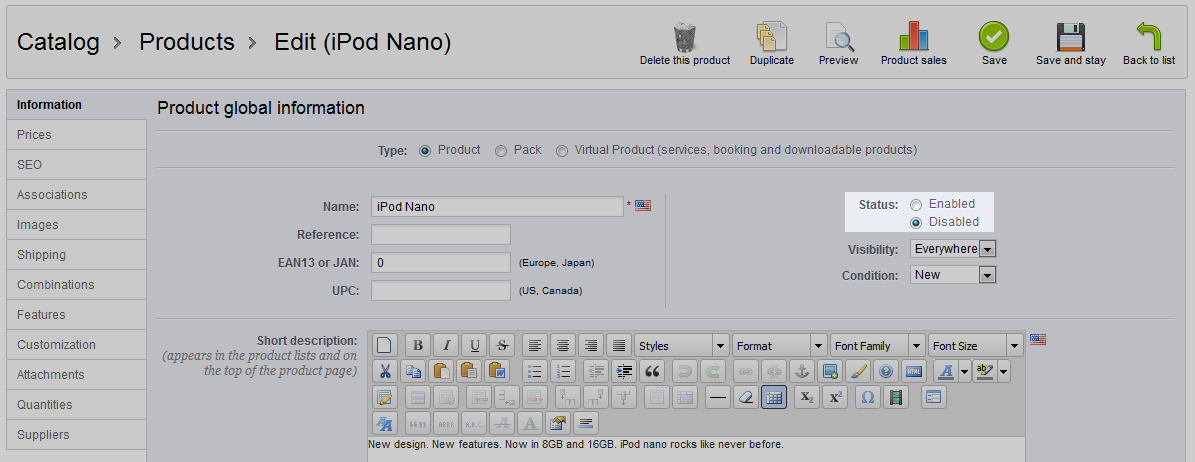Go to Products in the breadcrumb
The width and height of the screenshot is (1195, 462).
(x=187, y=41)
